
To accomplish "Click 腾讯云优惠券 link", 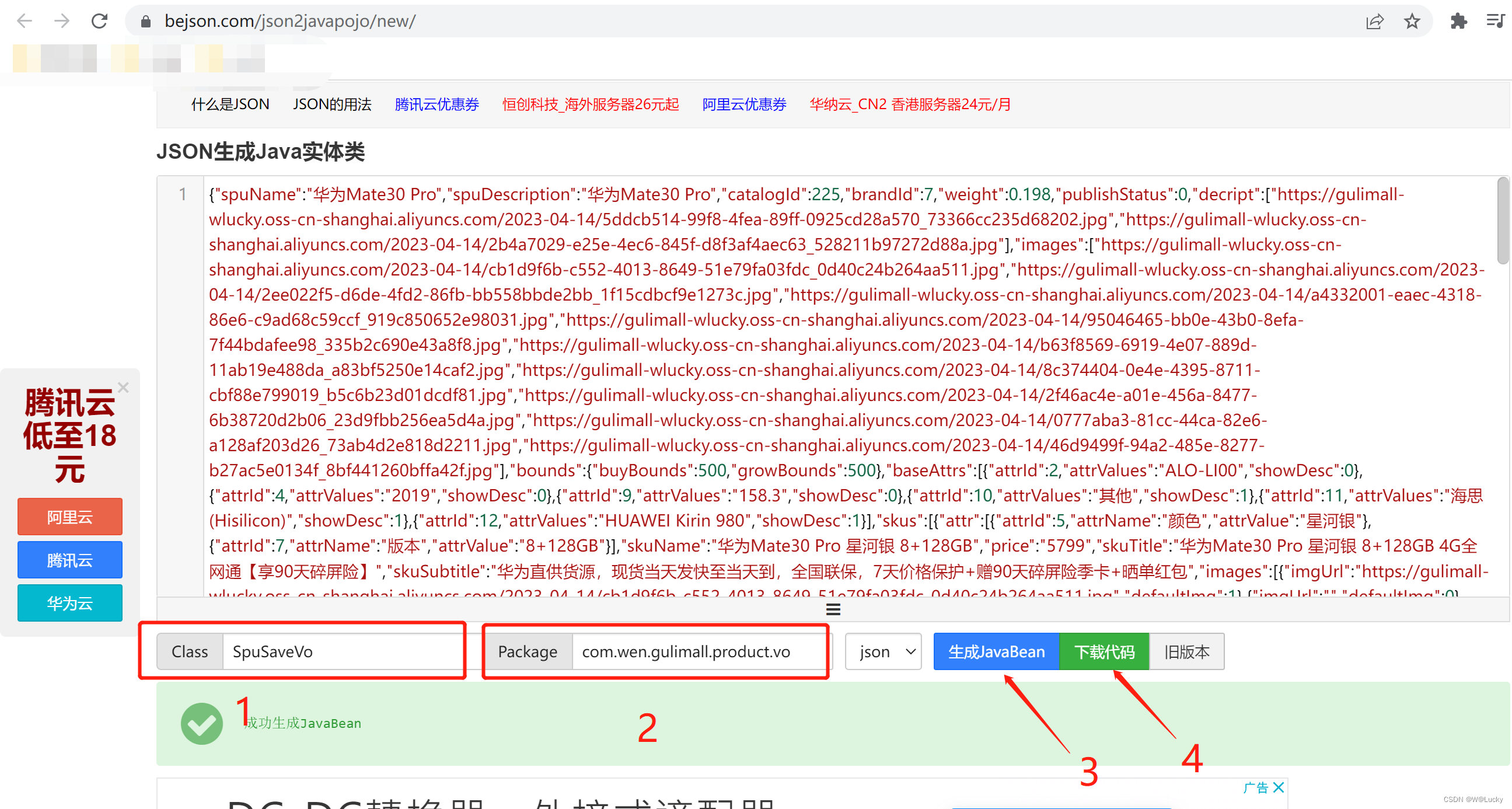I will (x=437, y=104).
